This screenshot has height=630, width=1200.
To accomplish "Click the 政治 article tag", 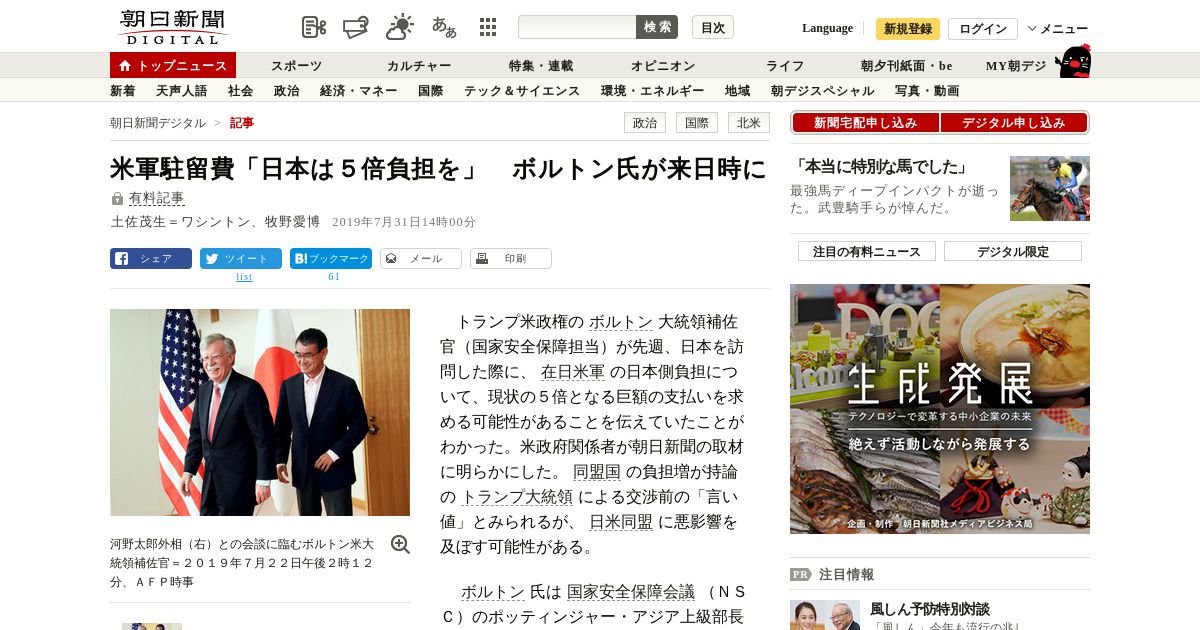I will click(x=645, y=123).
